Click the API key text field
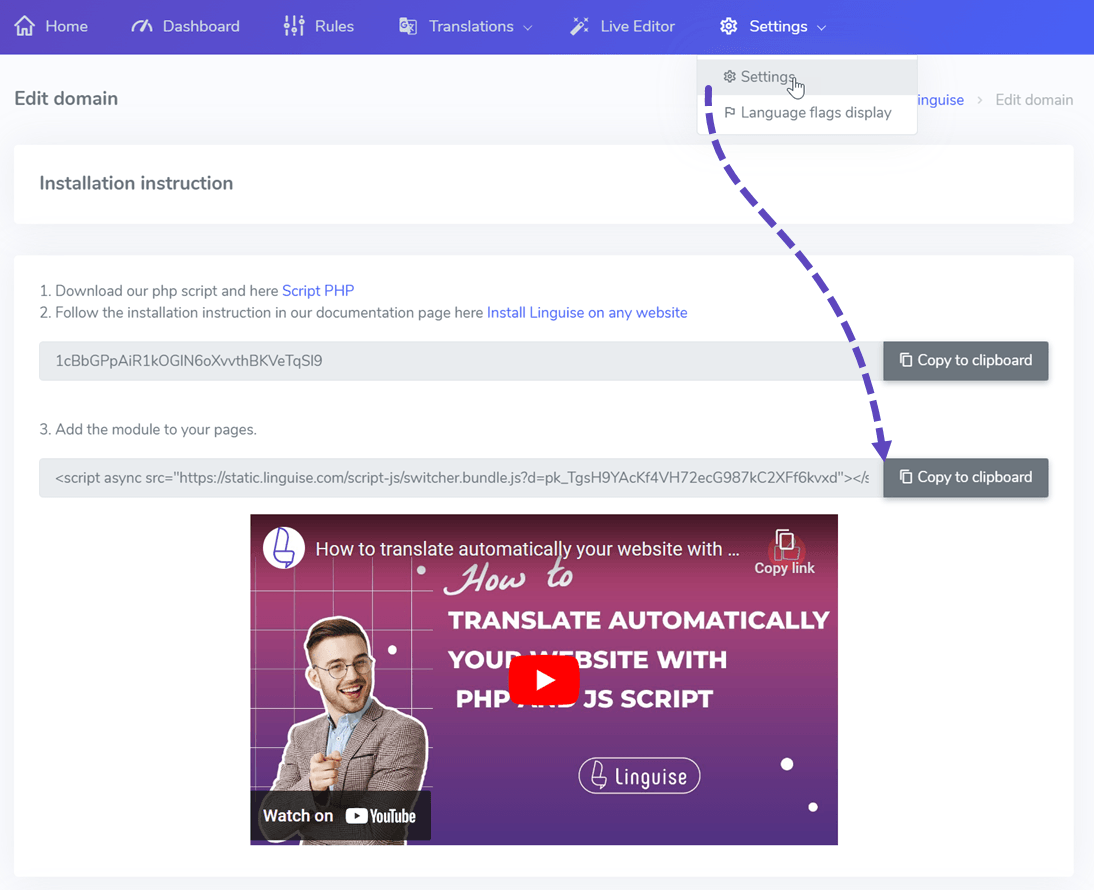Image resolution: width=1094 pixels, height=890 pixels. (x=461, y=361)
